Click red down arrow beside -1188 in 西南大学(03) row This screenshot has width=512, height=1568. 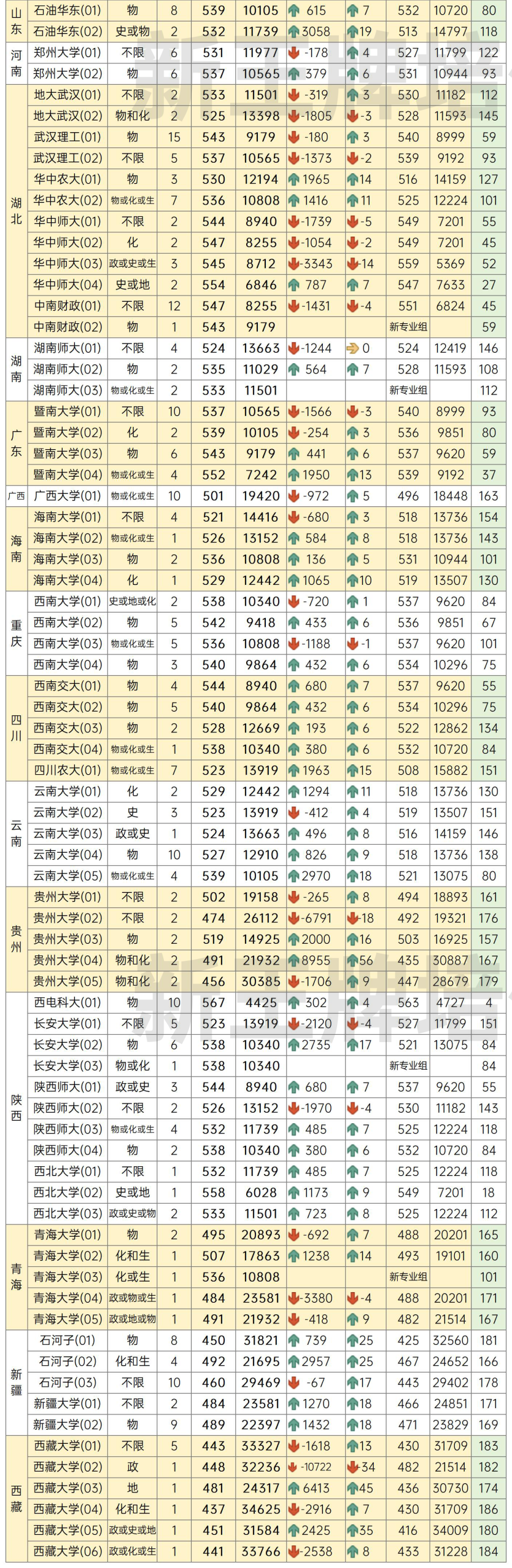point(293,644)
